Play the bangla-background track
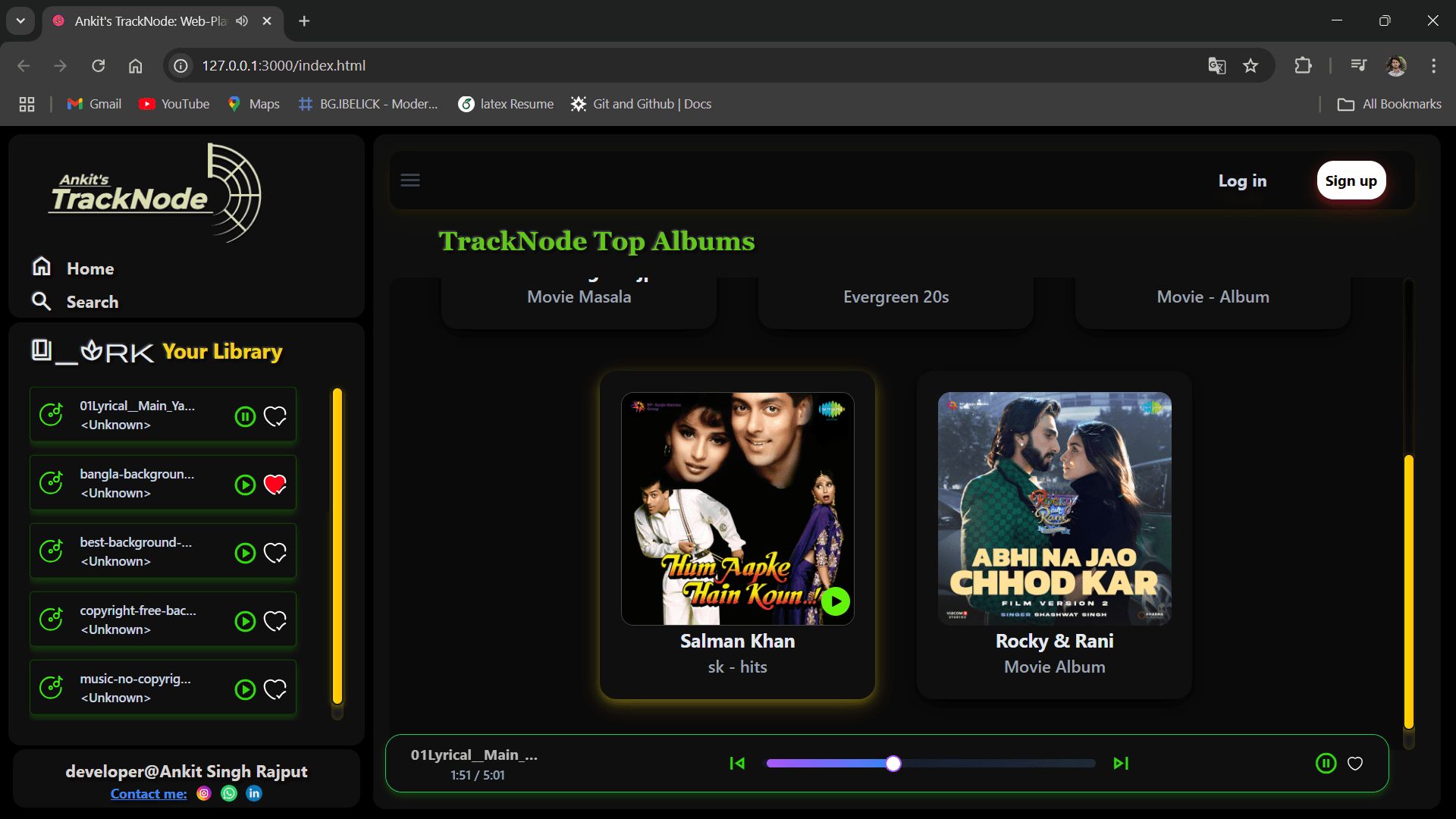Screen dimensions: 1456x819 245,485
